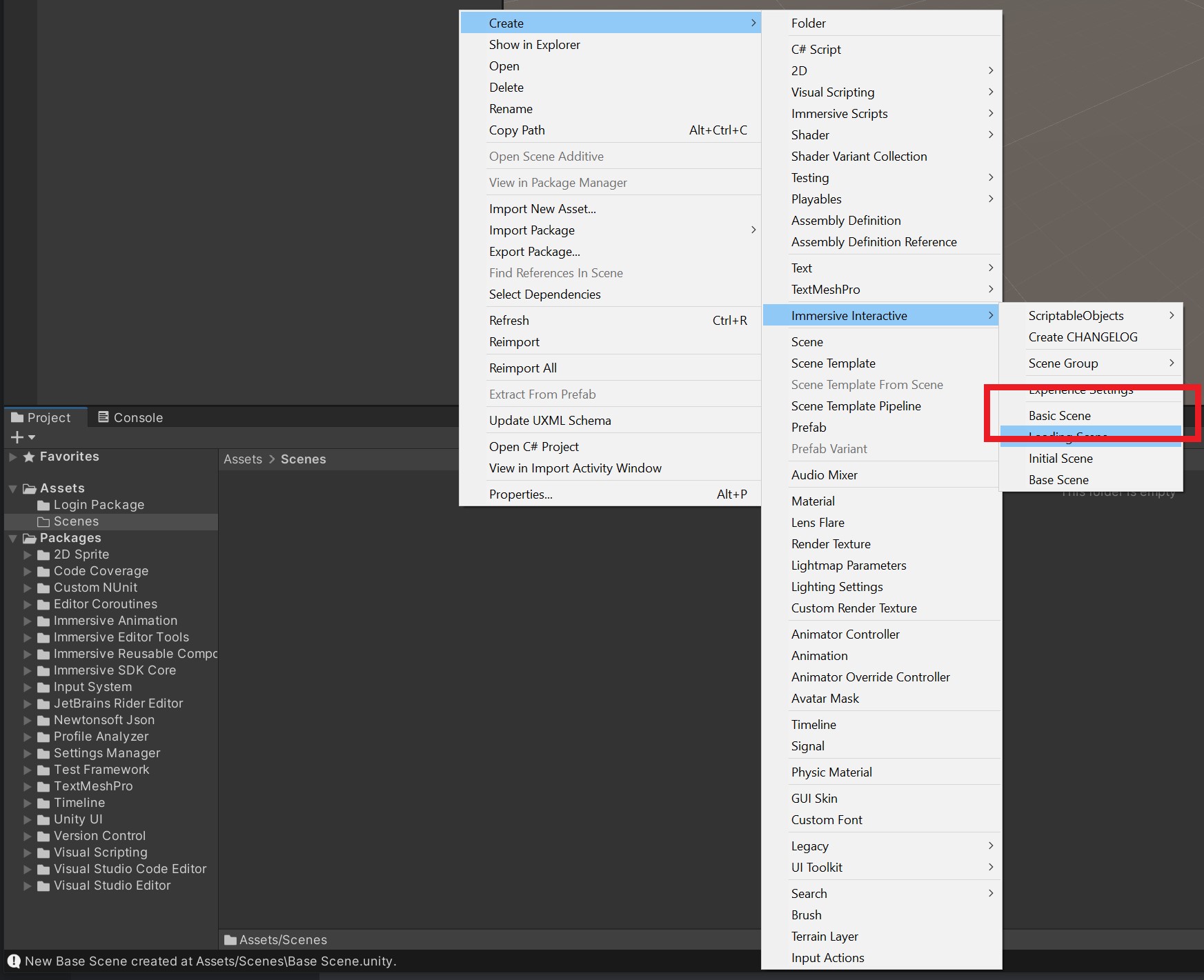
Task: Create a new Material asset
Action: tap(881, 501)
